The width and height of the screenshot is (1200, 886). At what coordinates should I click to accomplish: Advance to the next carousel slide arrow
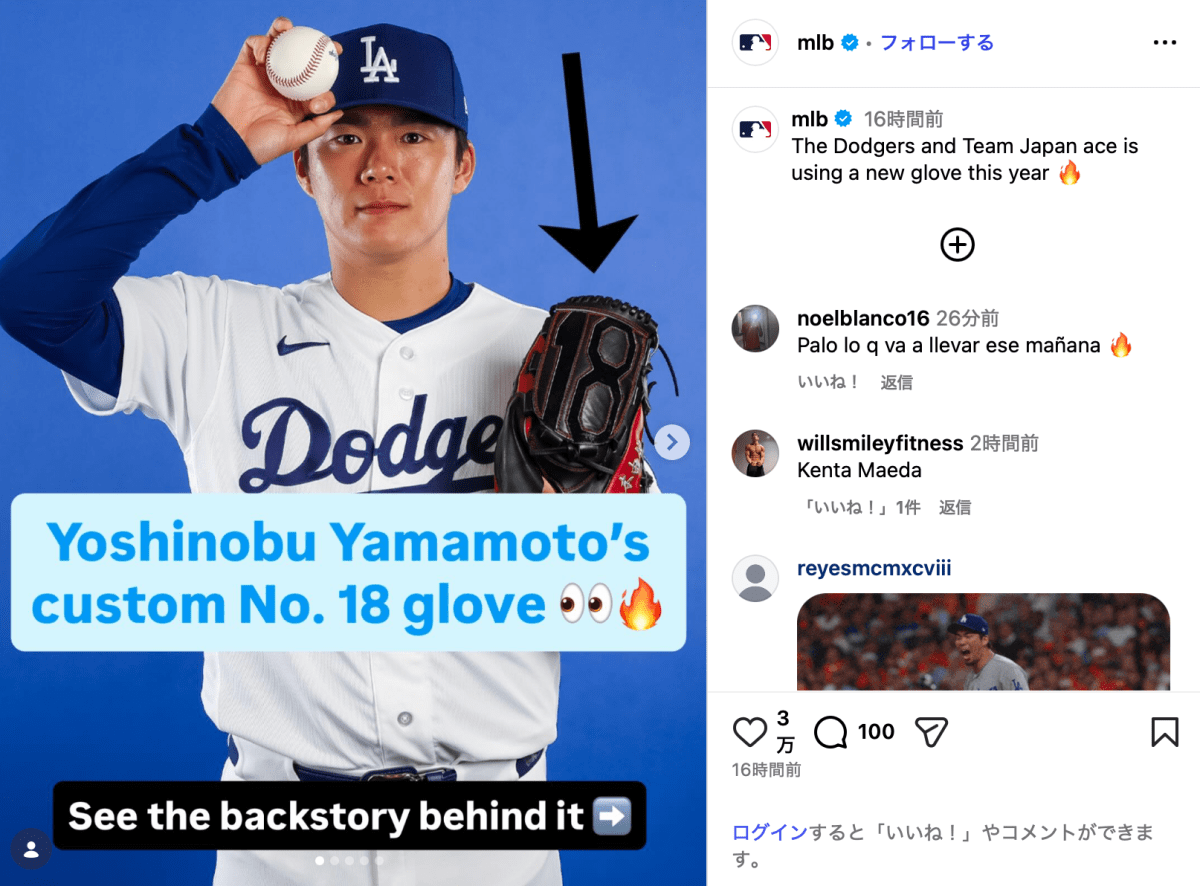point(673,441)
